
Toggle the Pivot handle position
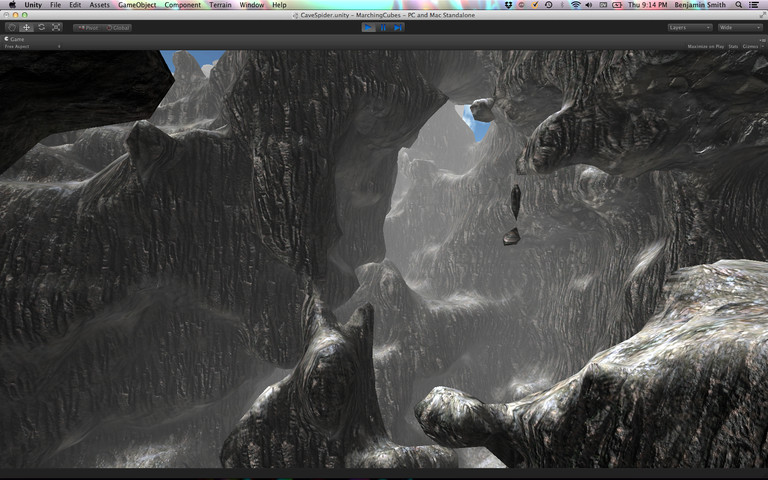coord(87,27)
